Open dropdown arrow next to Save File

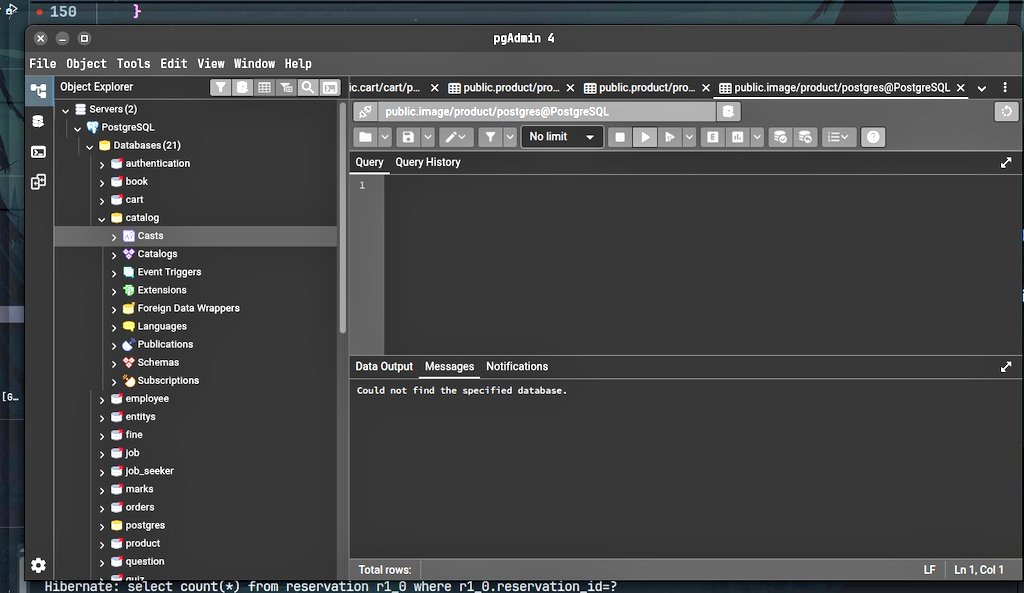tap(428, 137)
